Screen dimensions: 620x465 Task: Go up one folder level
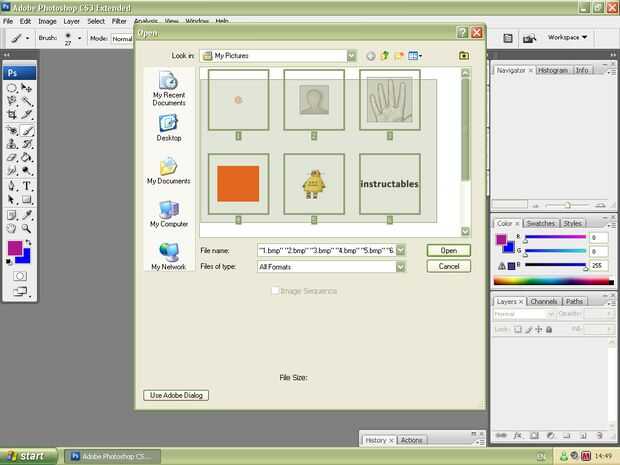pos(385,56)
